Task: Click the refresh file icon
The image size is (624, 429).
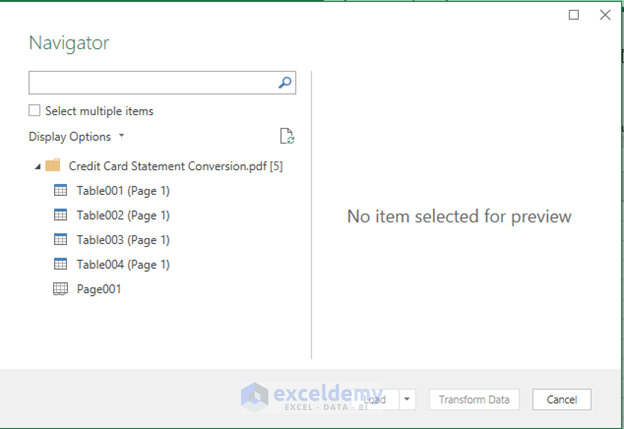Action: (287, 137)
